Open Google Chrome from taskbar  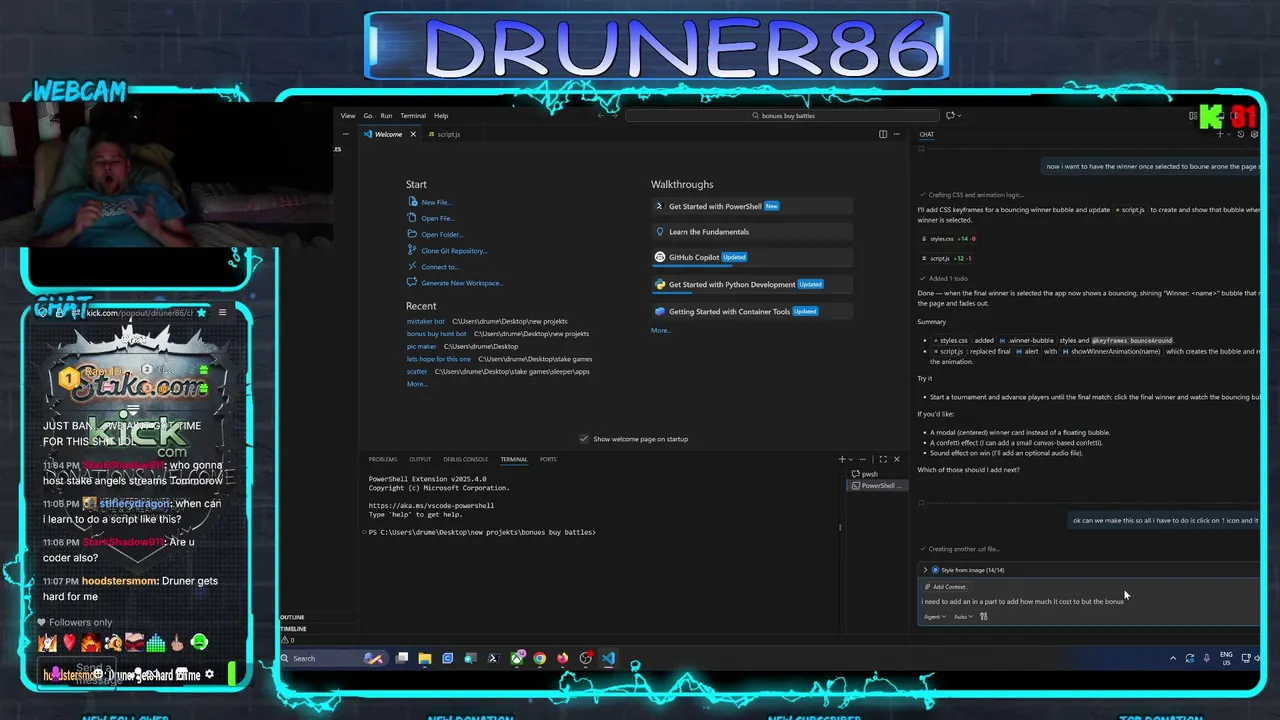coord(539,658)
